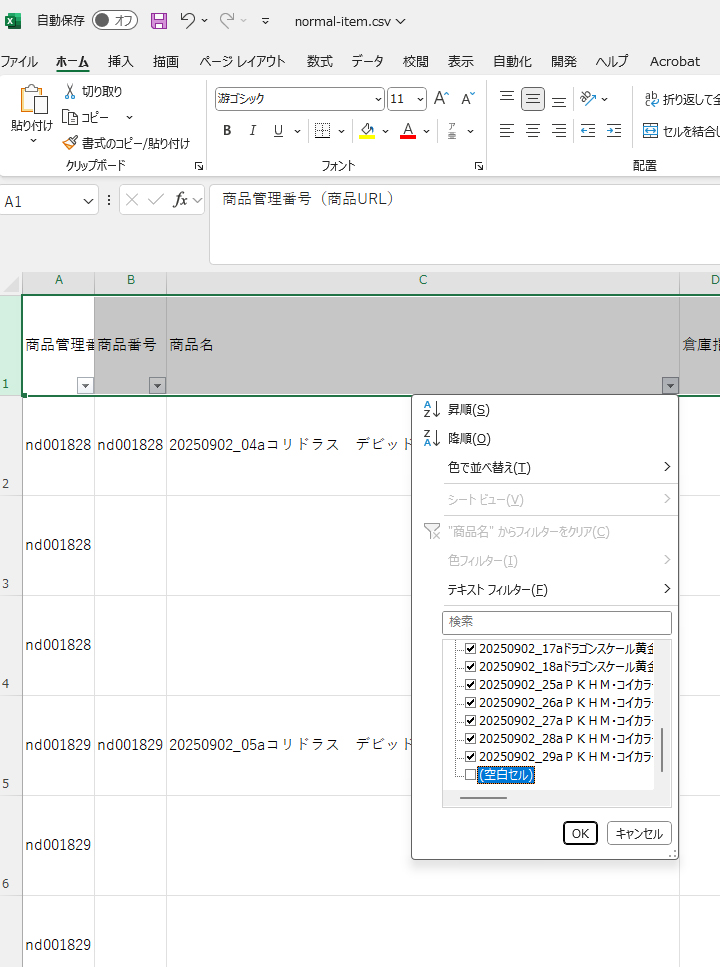Apply Italic formatting button
Viewport: 720px width, 967px height.
click(x=252, y=131)
